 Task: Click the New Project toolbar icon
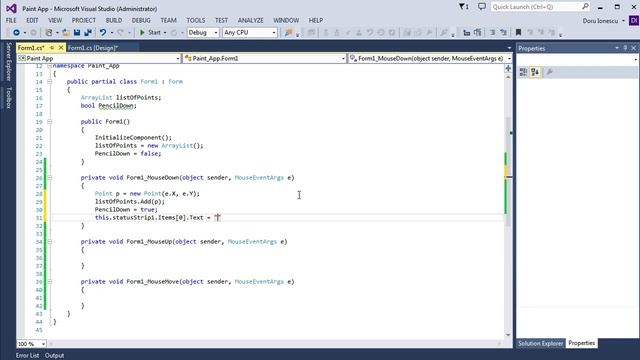(49, 32)
